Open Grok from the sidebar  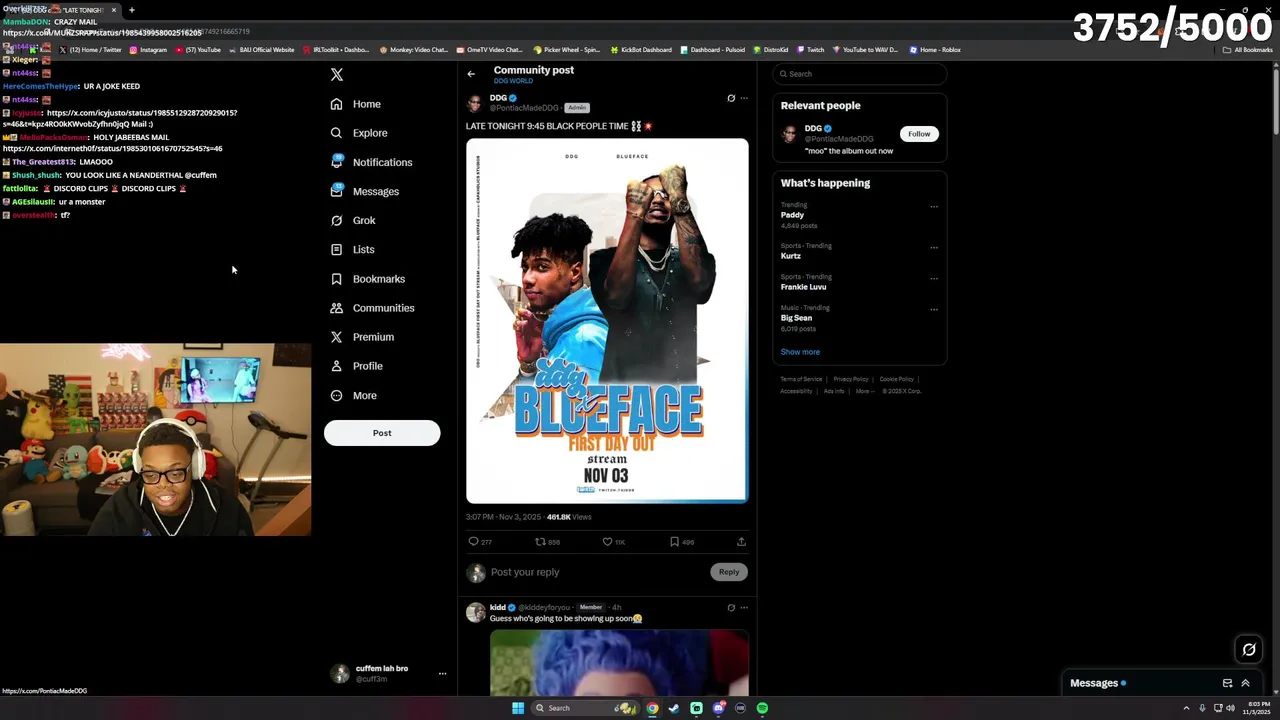click(353, 220)
